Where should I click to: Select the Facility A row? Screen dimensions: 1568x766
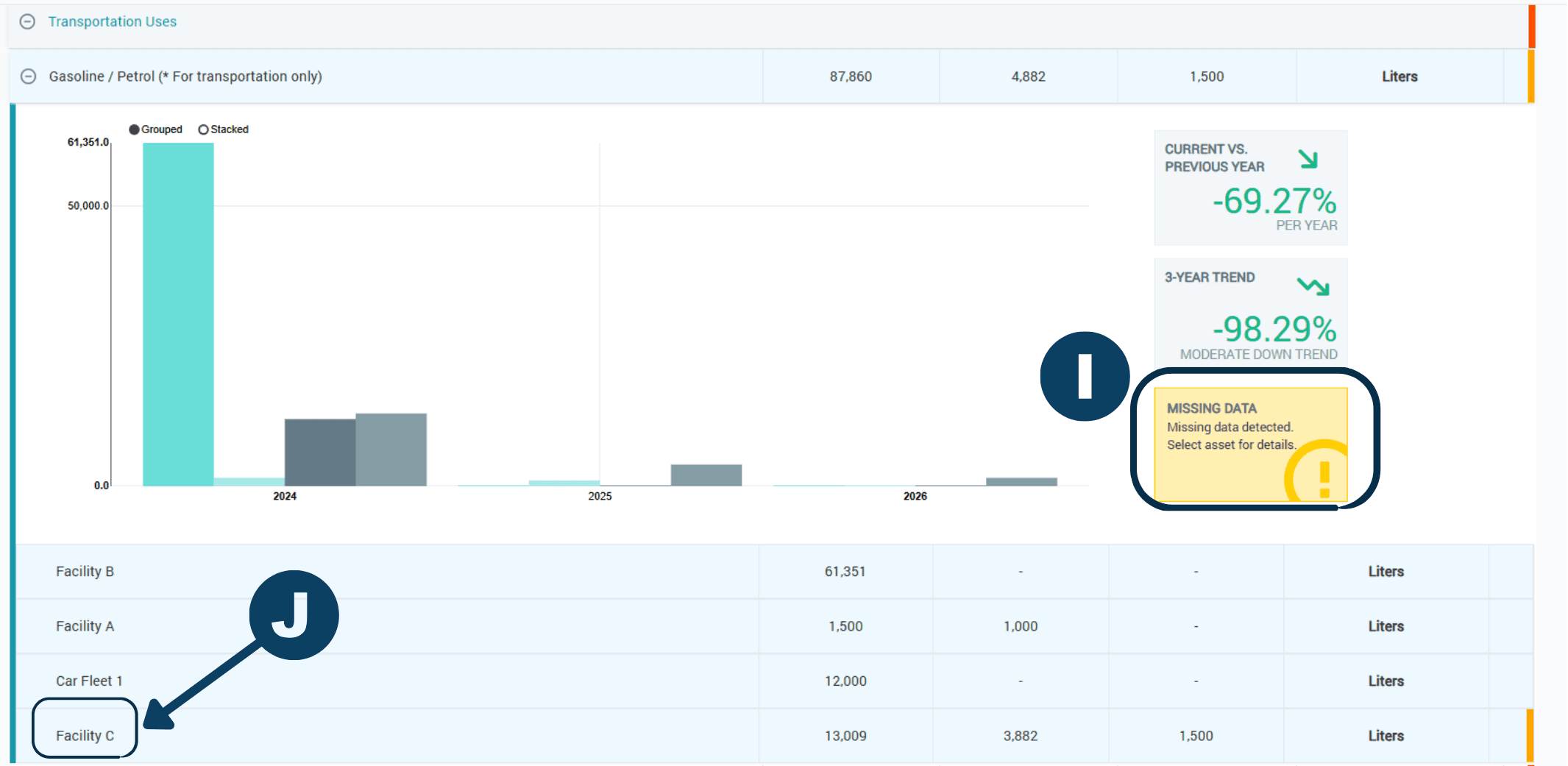point(774,626)
